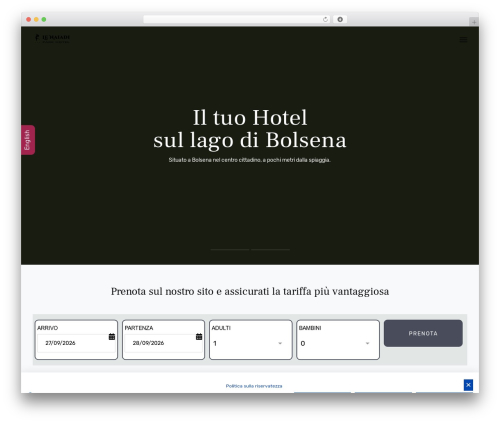Open the arrivo calendar icon
Screen dimensions: 500x423
[x=112, y=337]
